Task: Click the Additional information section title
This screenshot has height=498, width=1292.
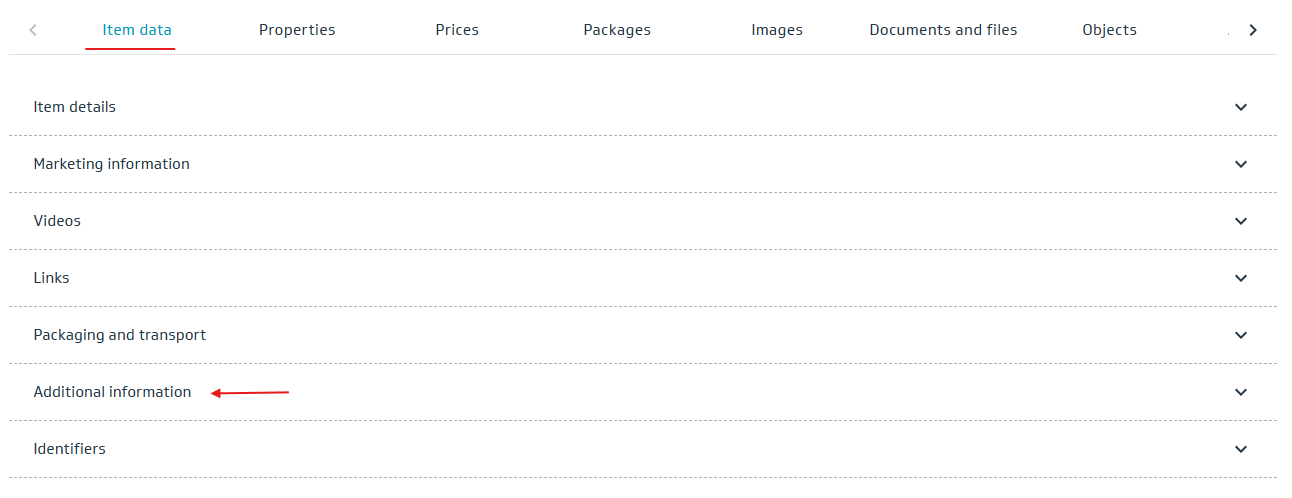Action: tap(112, 392)
